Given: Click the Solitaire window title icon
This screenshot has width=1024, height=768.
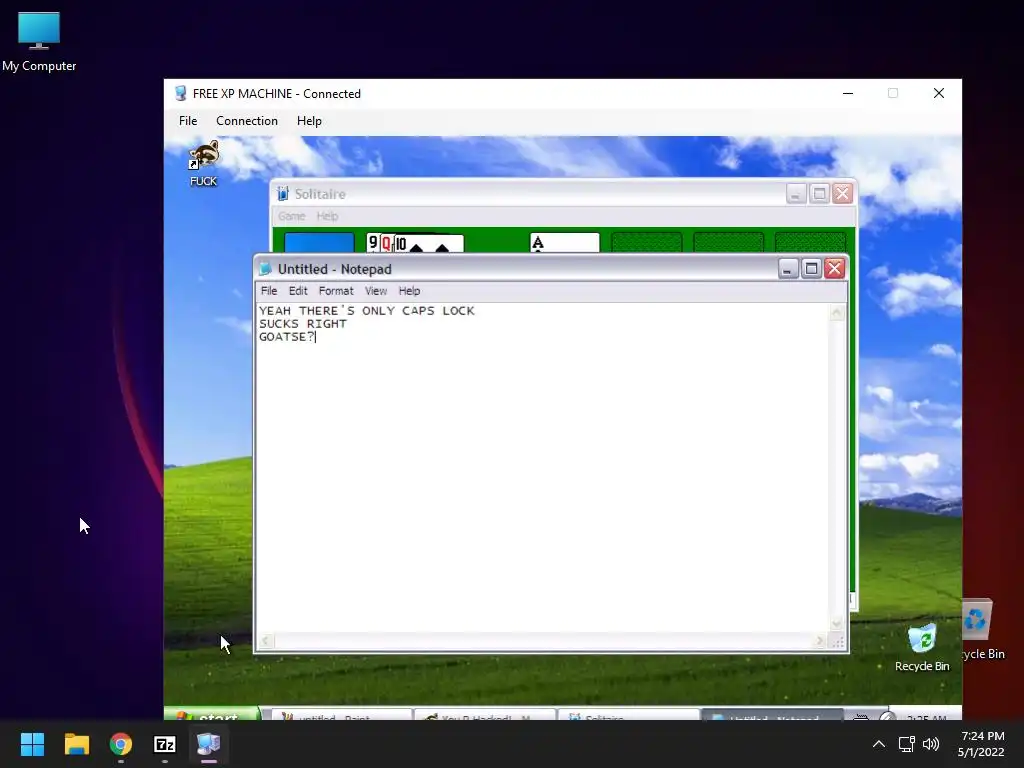Looking at the screenshot, I should [x=283, y=194].
